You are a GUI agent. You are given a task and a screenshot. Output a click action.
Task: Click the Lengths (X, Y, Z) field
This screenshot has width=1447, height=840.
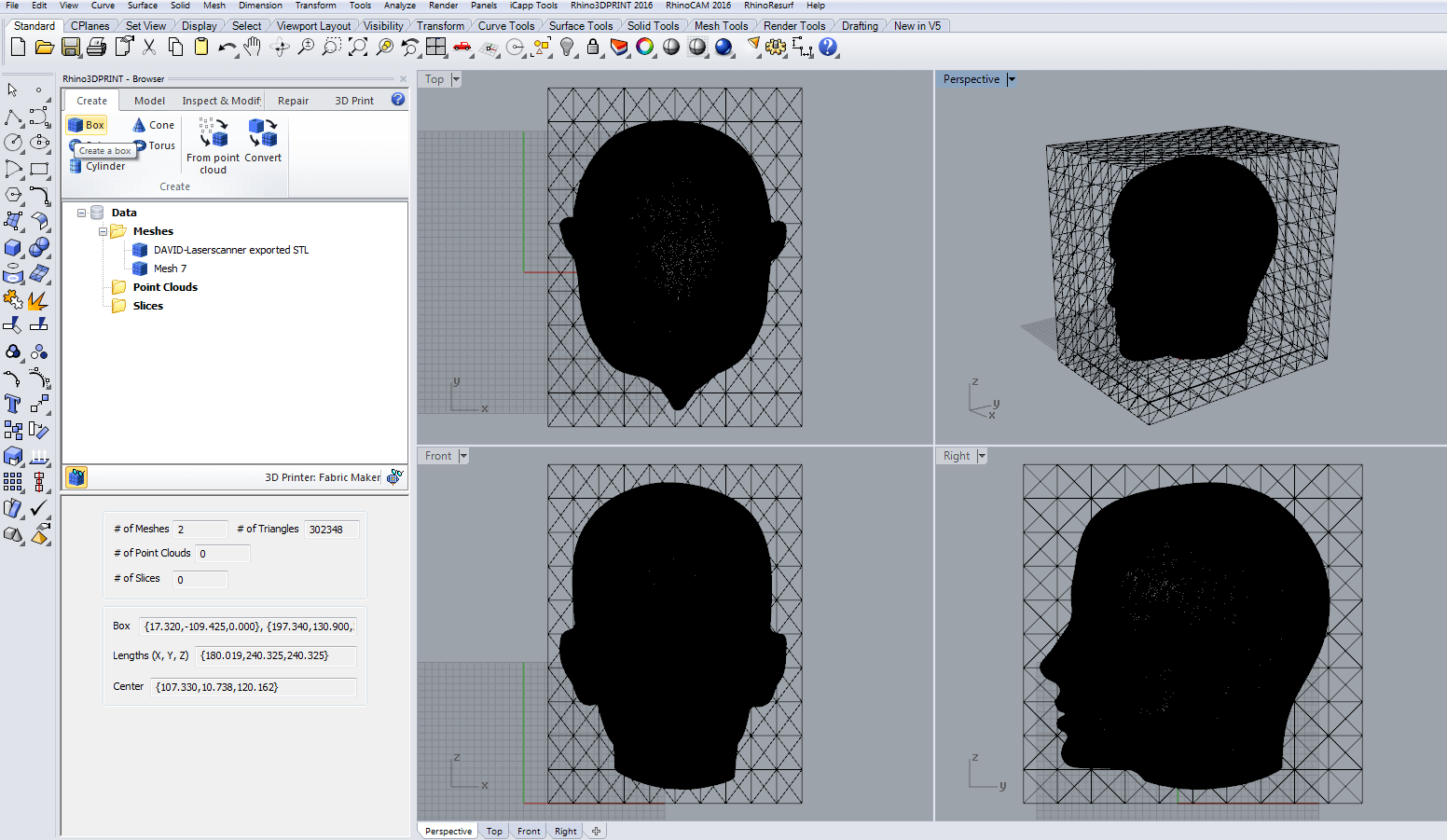(x=276, y=655)
